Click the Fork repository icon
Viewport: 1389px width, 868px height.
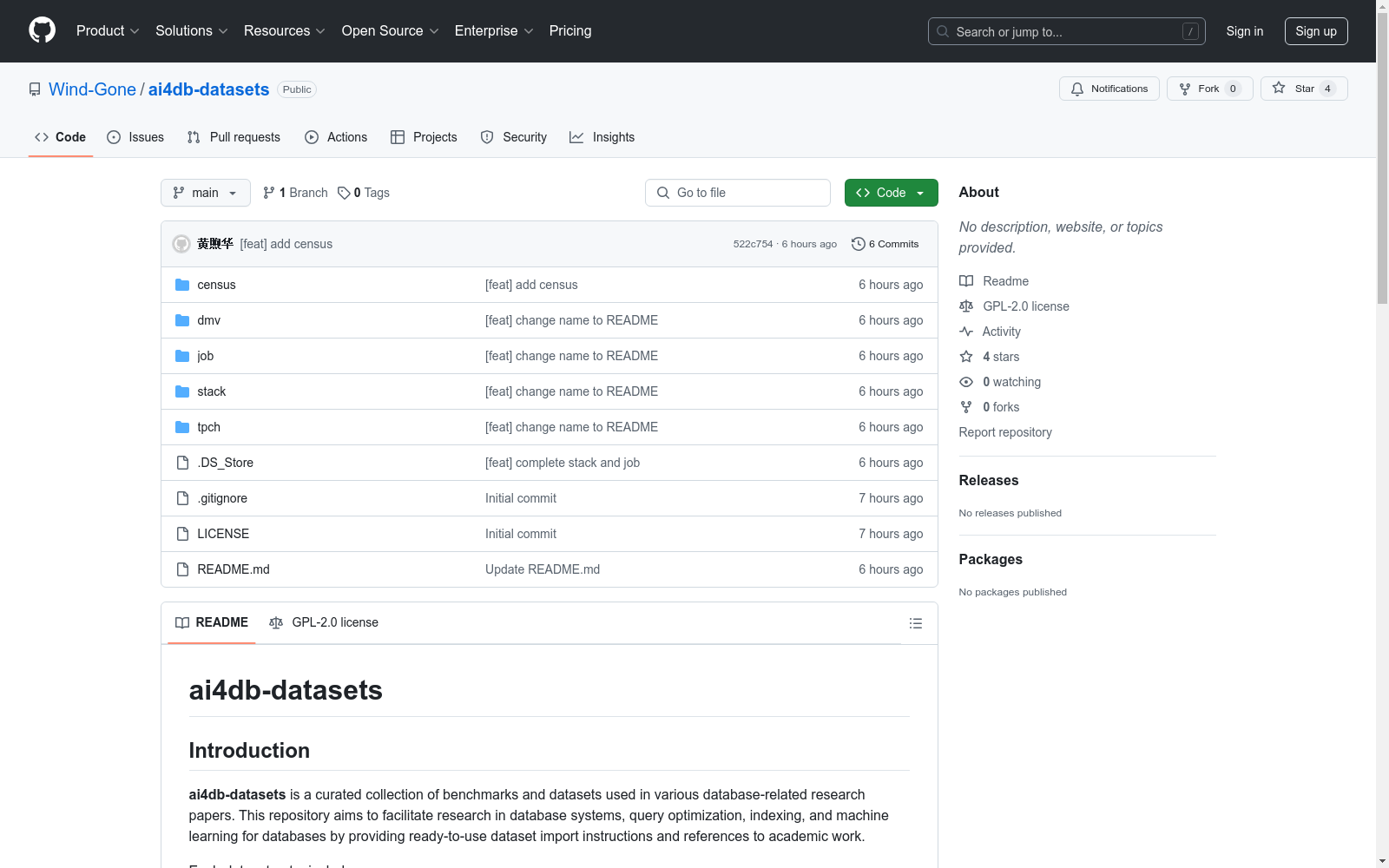(x=1185, y=89)
